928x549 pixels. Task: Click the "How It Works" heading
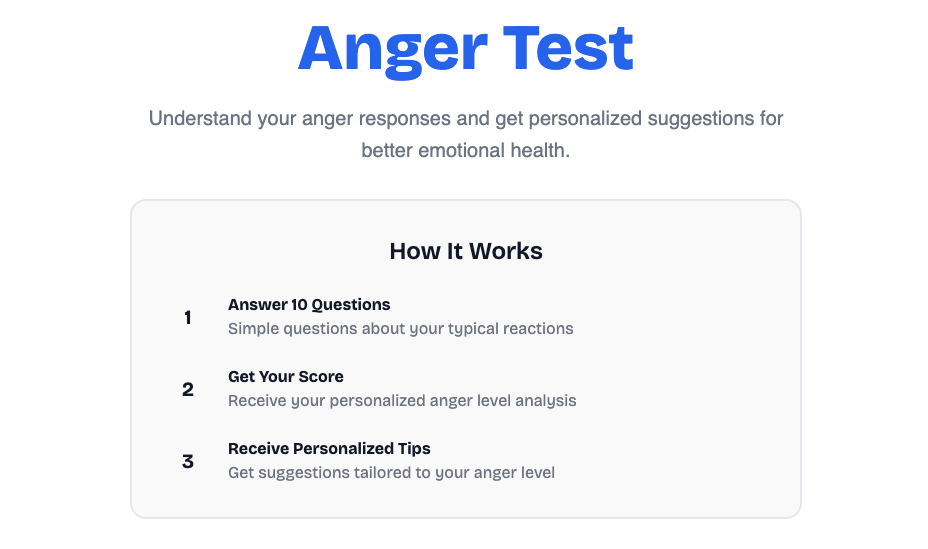click(465, 251)
